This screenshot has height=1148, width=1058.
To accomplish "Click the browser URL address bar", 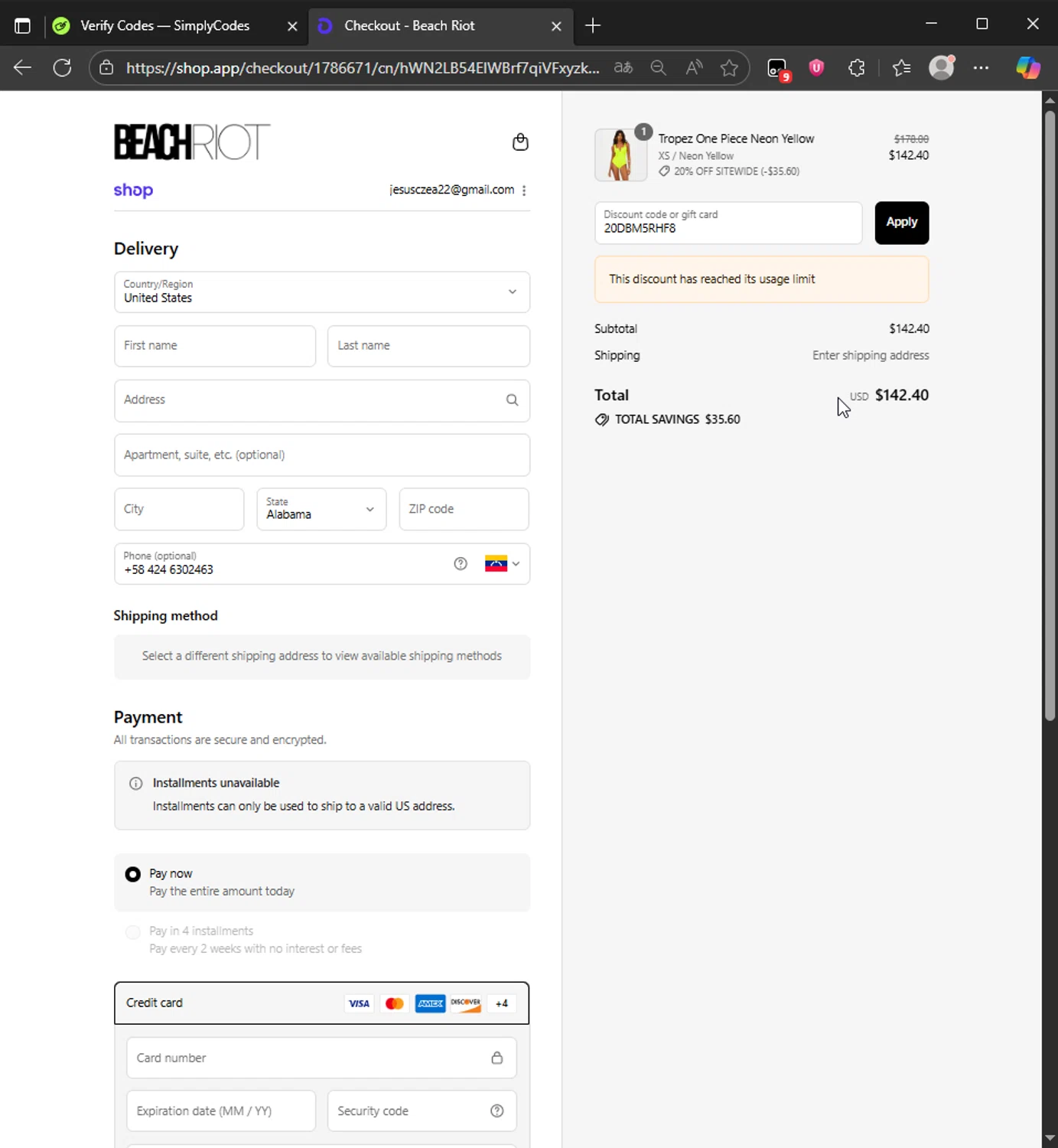I will click(362, 68).
